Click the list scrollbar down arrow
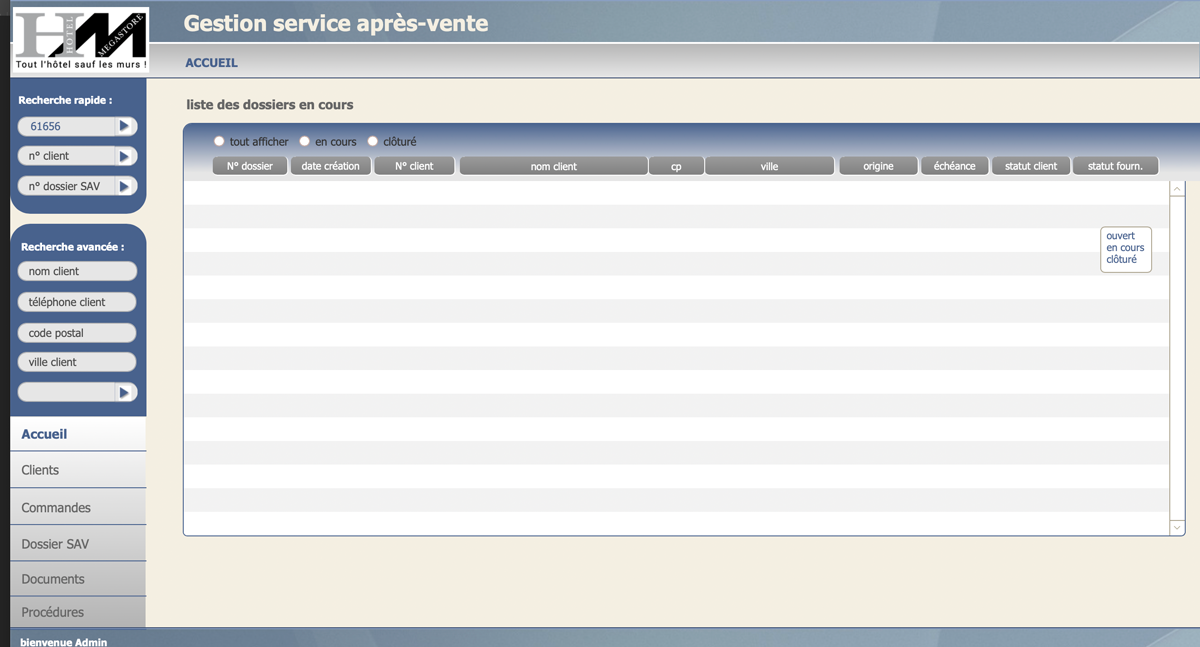Viewport: 1200px width, 647px height. click(1177, 527)
